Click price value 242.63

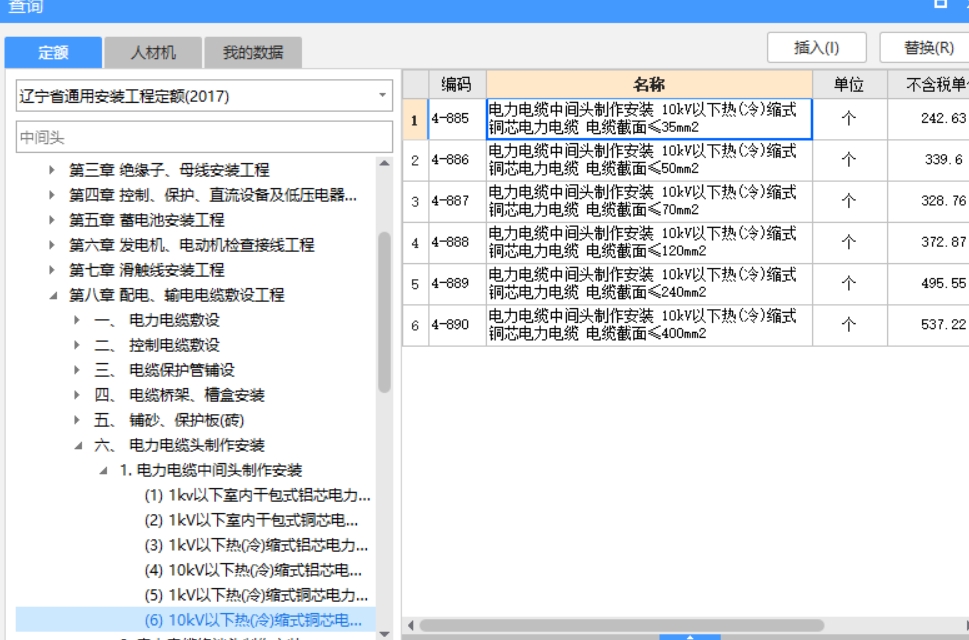click(x=943, y=118)
